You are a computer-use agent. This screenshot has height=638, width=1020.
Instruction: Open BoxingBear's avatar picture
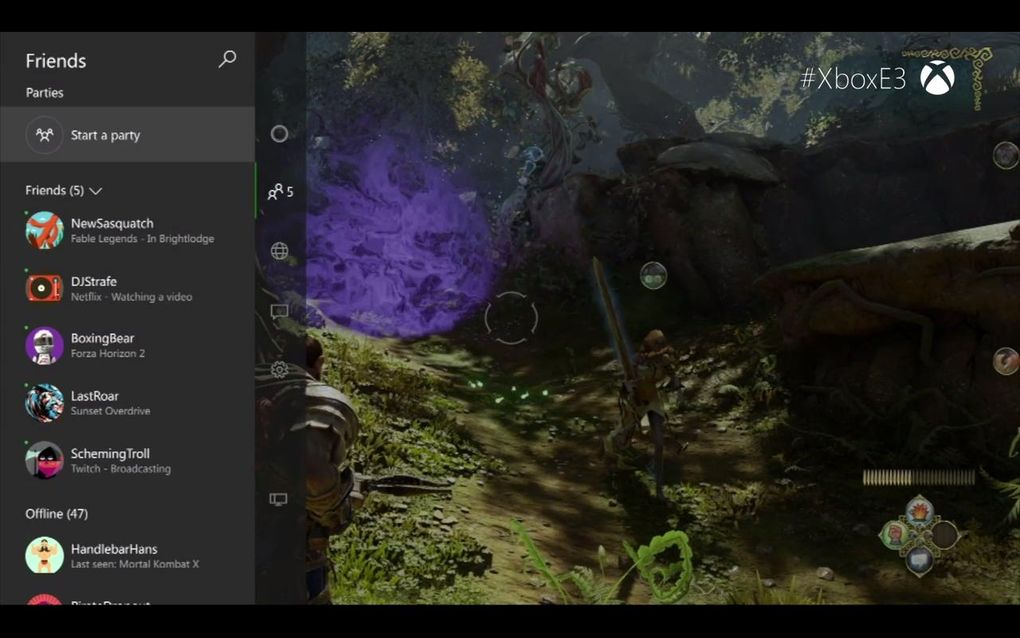coord(44,346)
